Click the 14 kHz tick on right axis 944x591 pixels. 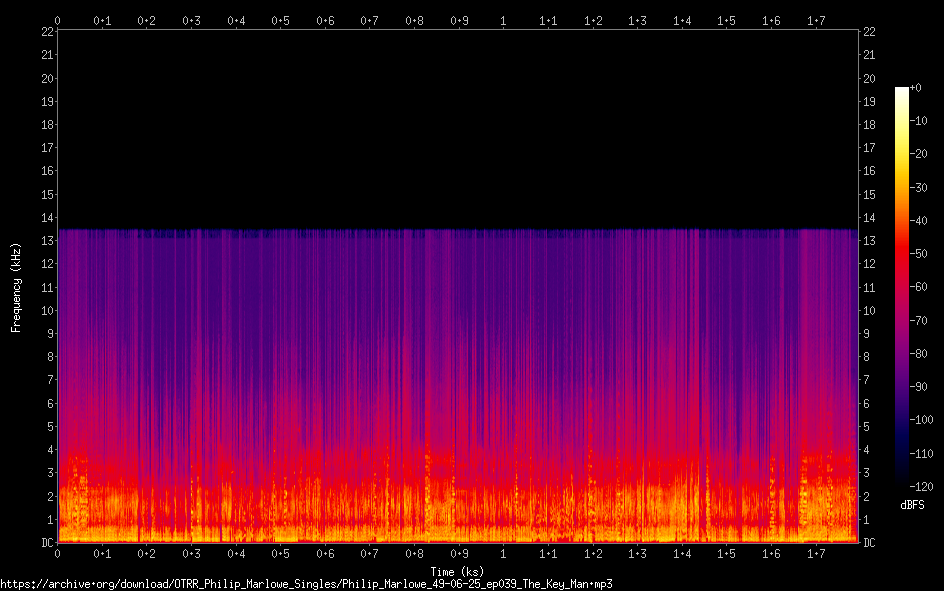pos(869,218)
